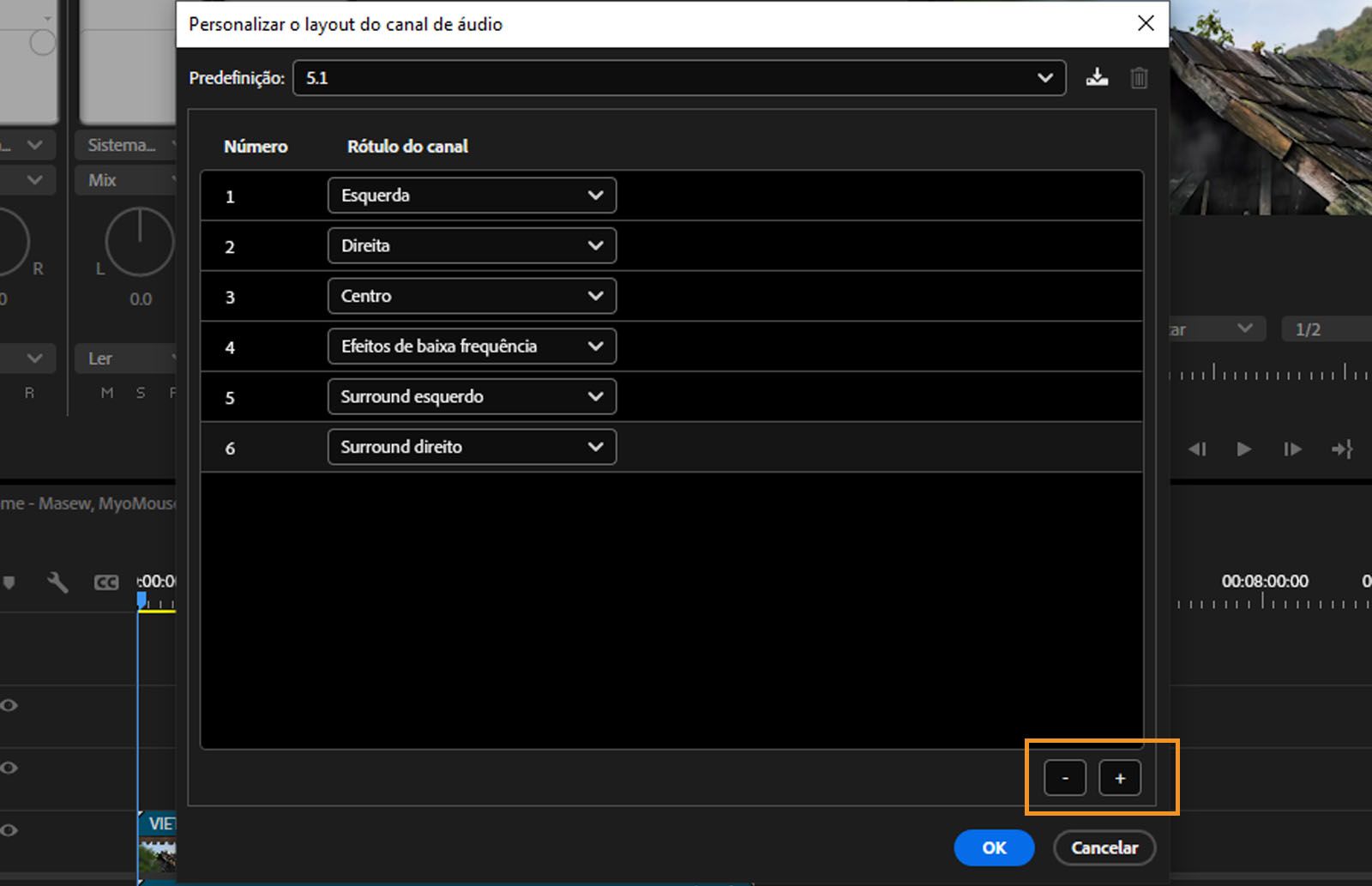1372x886 pixels.
Task: Open timeline settings with the wrench icon
Action: [57, 582]
